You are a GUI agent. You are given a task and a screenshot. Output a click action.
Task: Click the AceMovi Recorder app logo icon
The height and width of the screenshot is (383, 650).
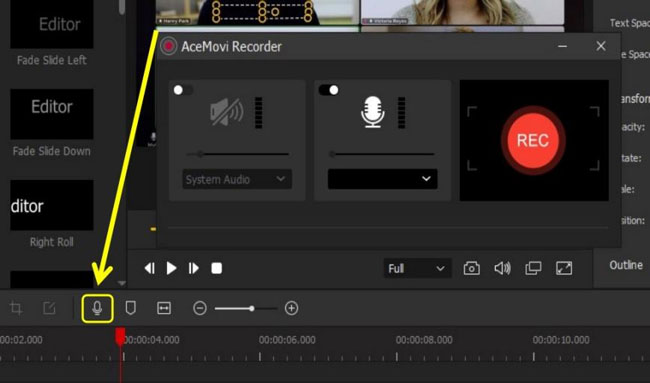pos(168,46)
